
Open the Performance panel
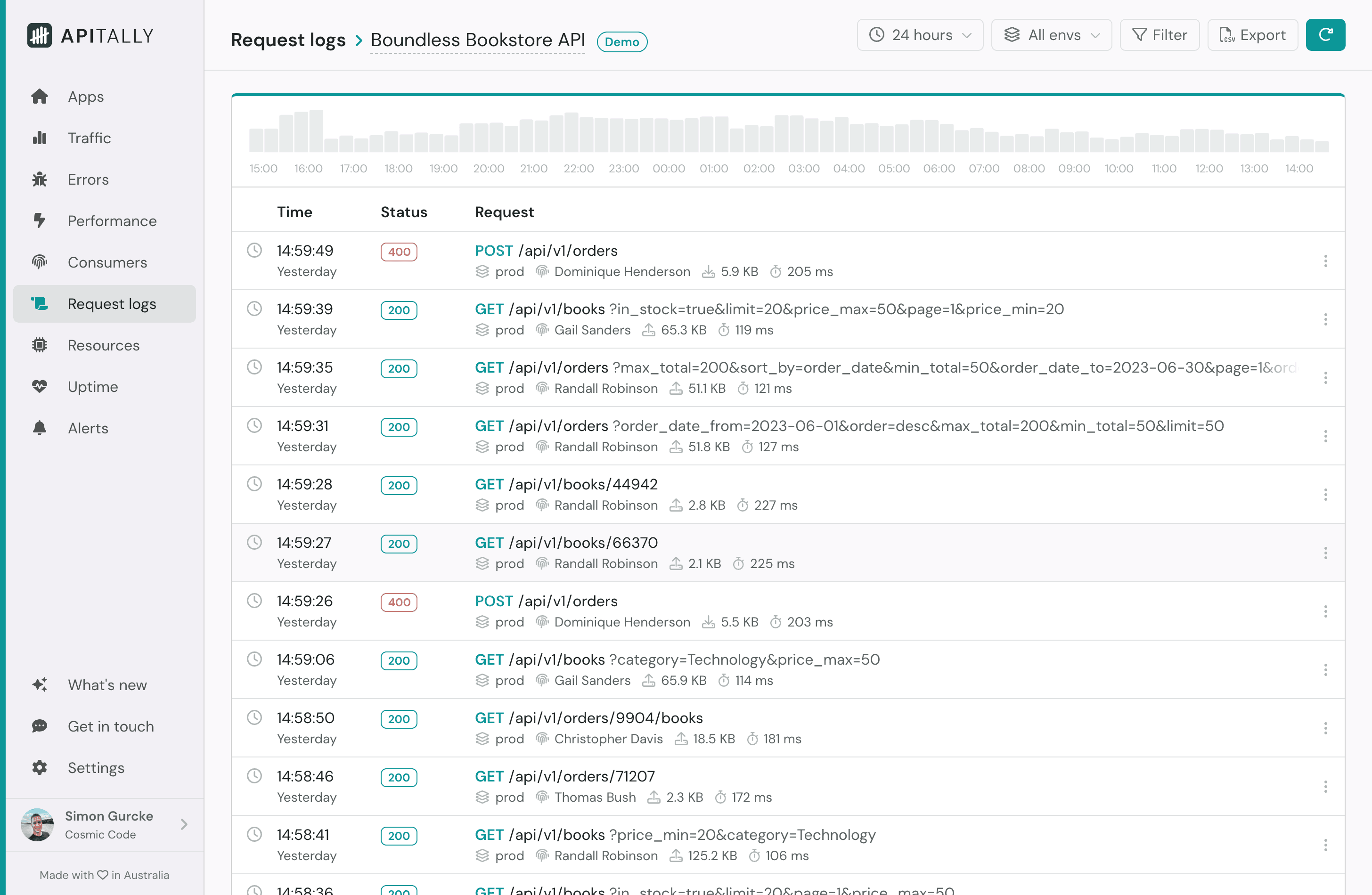112,221
